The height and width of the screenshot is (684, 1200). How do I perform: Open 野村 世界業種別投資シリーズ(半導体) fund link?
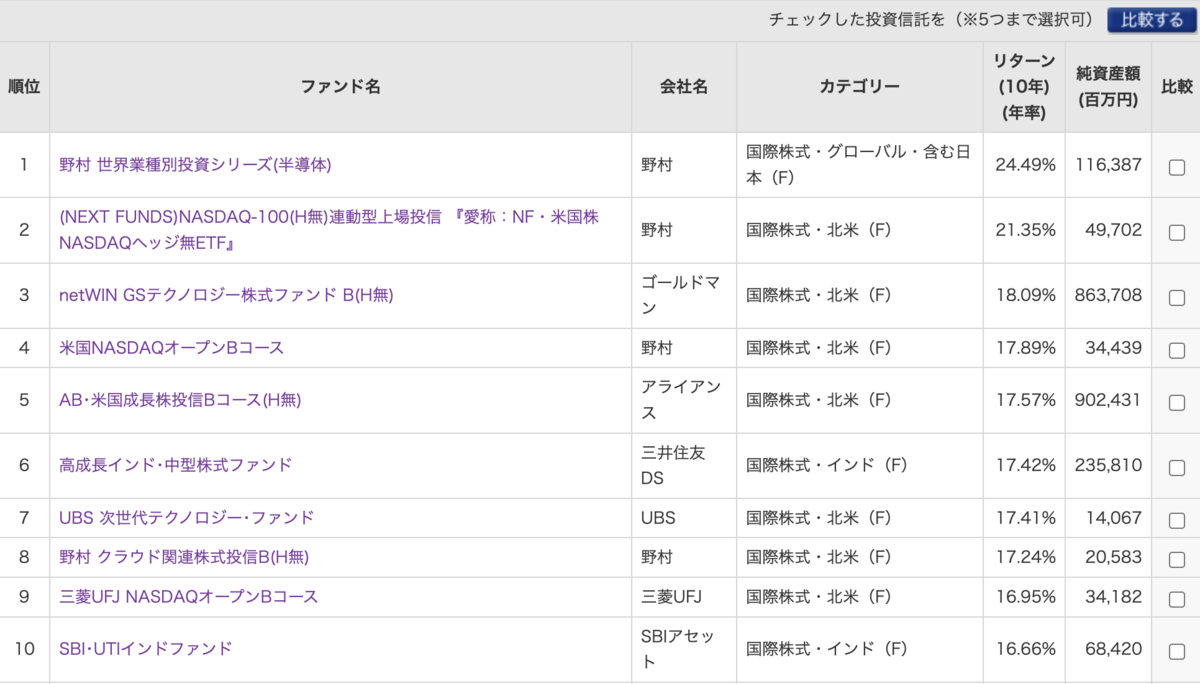[195, 164]
